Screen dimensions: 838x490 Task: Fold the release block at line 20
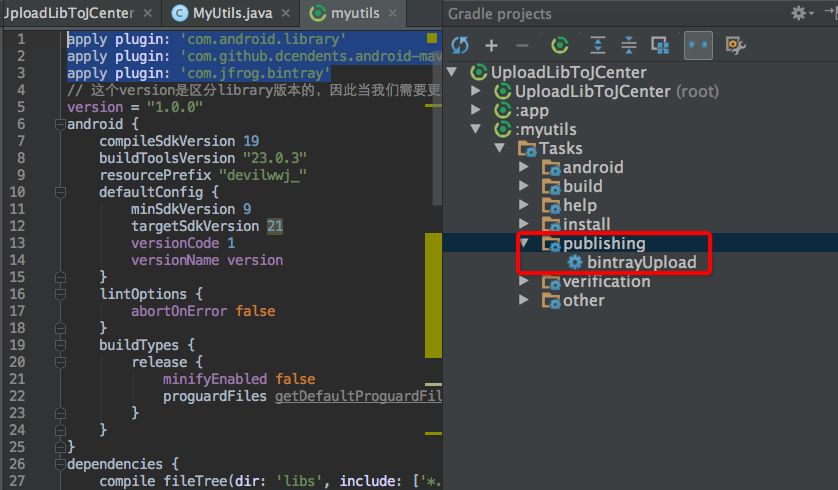tap(60, 362)
